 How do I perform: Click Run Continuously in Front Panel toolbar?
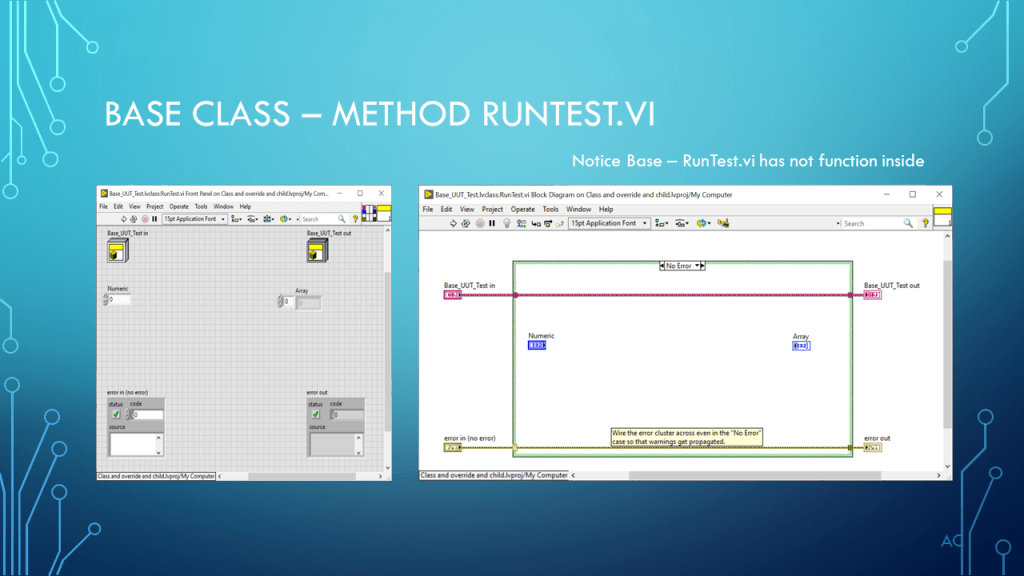pos(134,219)
